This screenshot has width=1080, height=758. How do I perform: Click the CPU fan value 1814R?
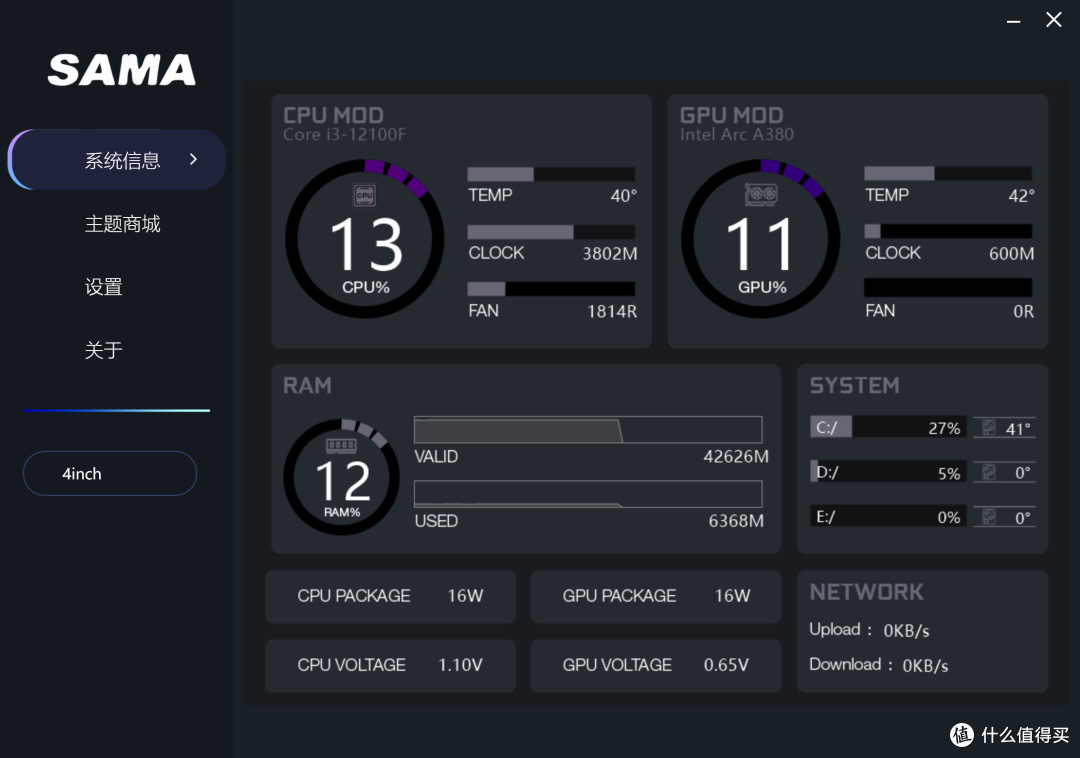(x=612, y=311)
